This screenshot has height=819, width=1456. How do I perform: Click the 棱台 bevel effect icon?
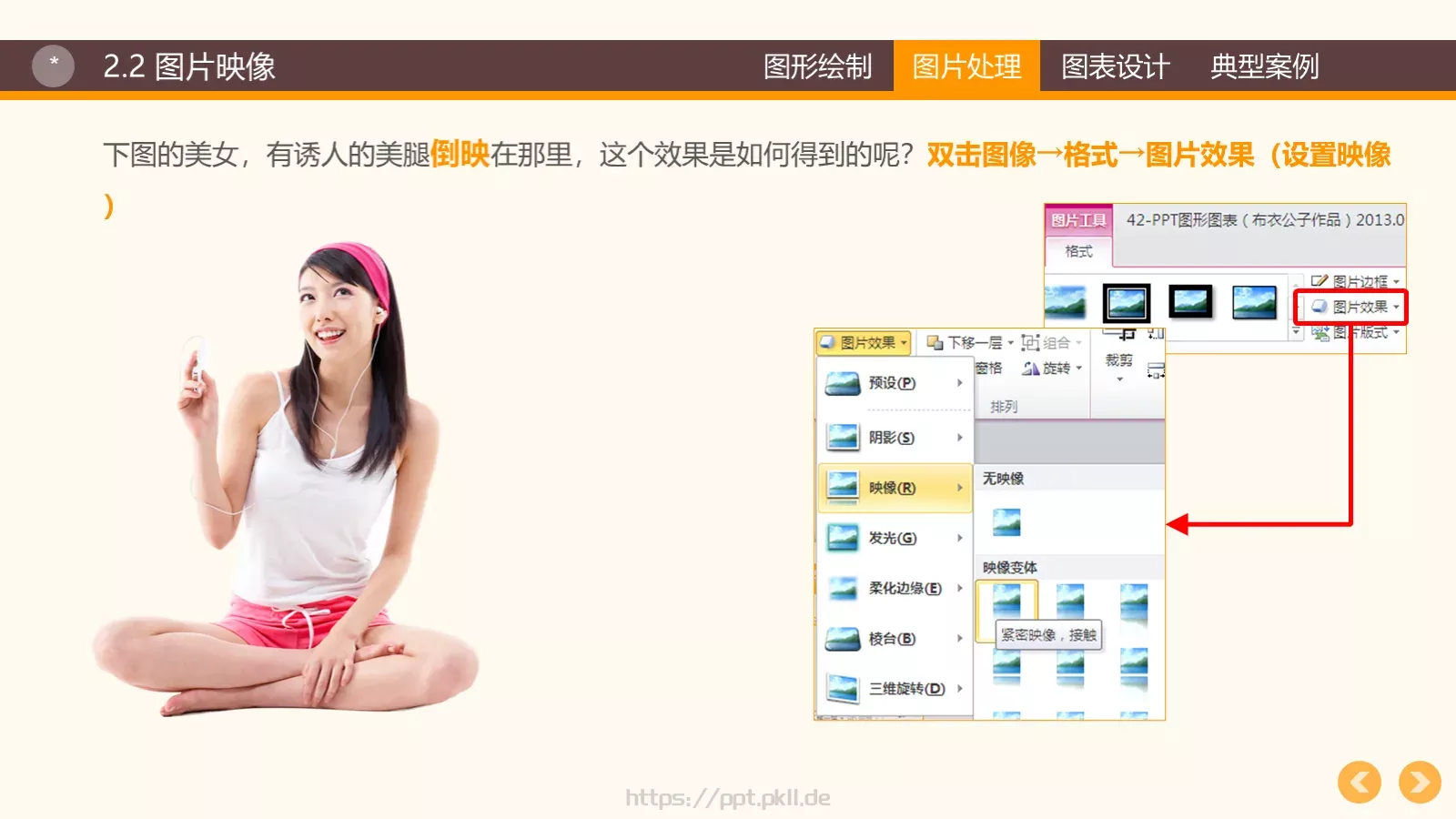pos(843,638)
